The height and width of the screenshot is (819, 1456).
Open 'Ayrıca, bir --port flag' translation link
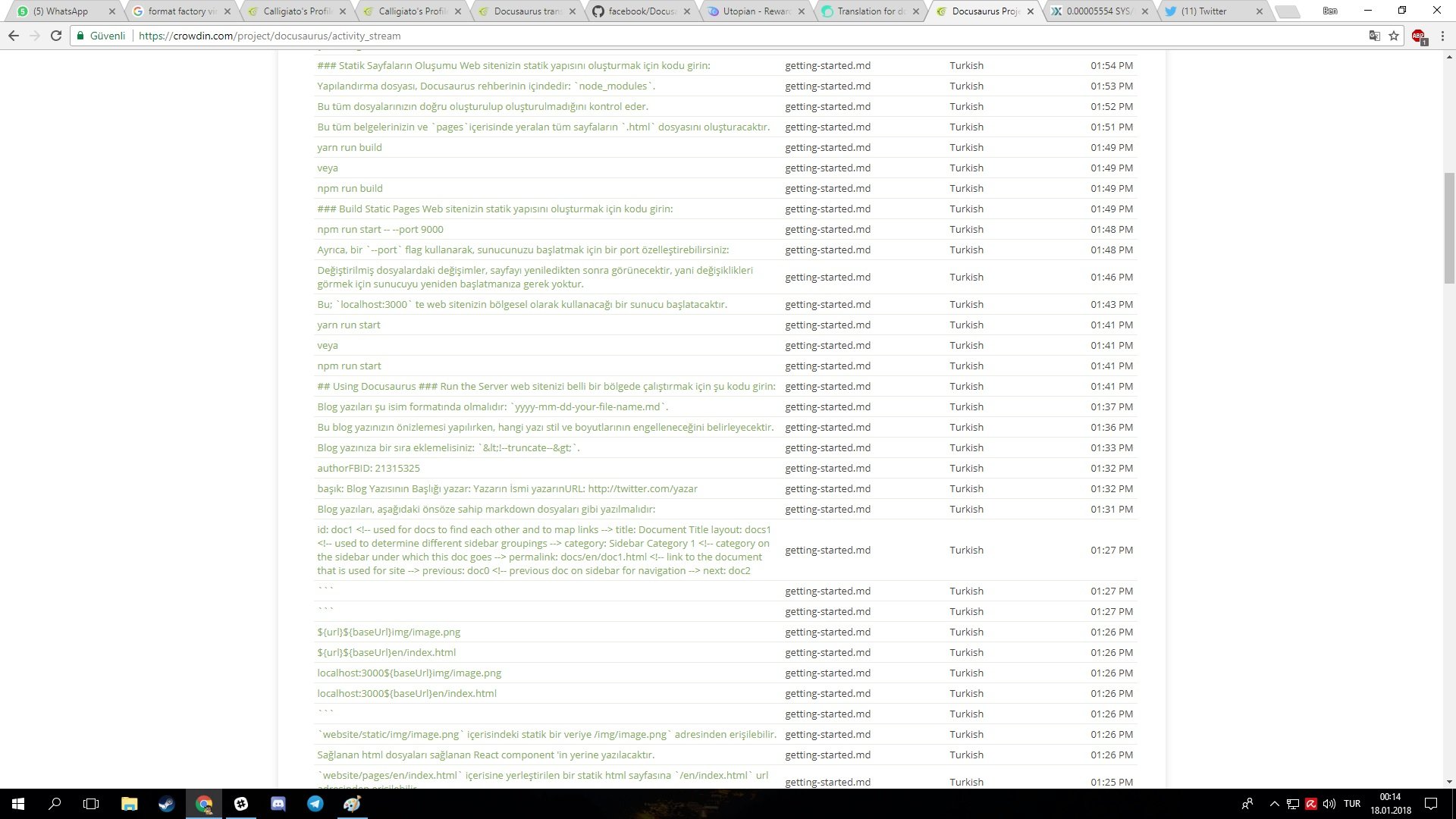pyautogui.click(x=522, y=249)
